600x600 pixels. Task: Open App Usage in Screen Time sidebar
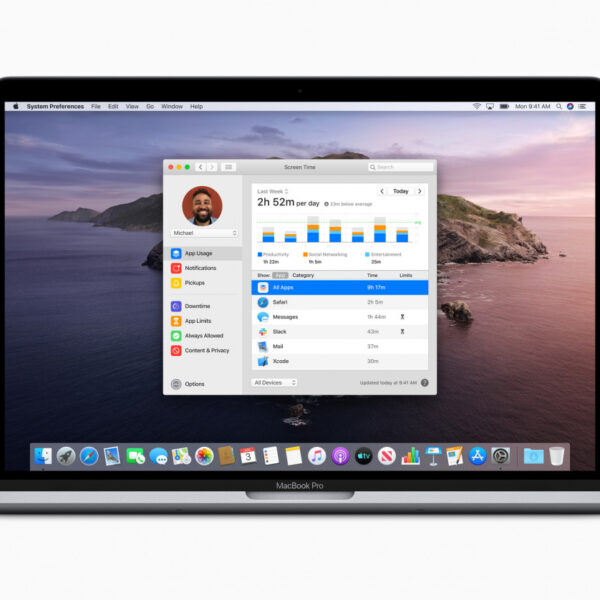point(204,253)
